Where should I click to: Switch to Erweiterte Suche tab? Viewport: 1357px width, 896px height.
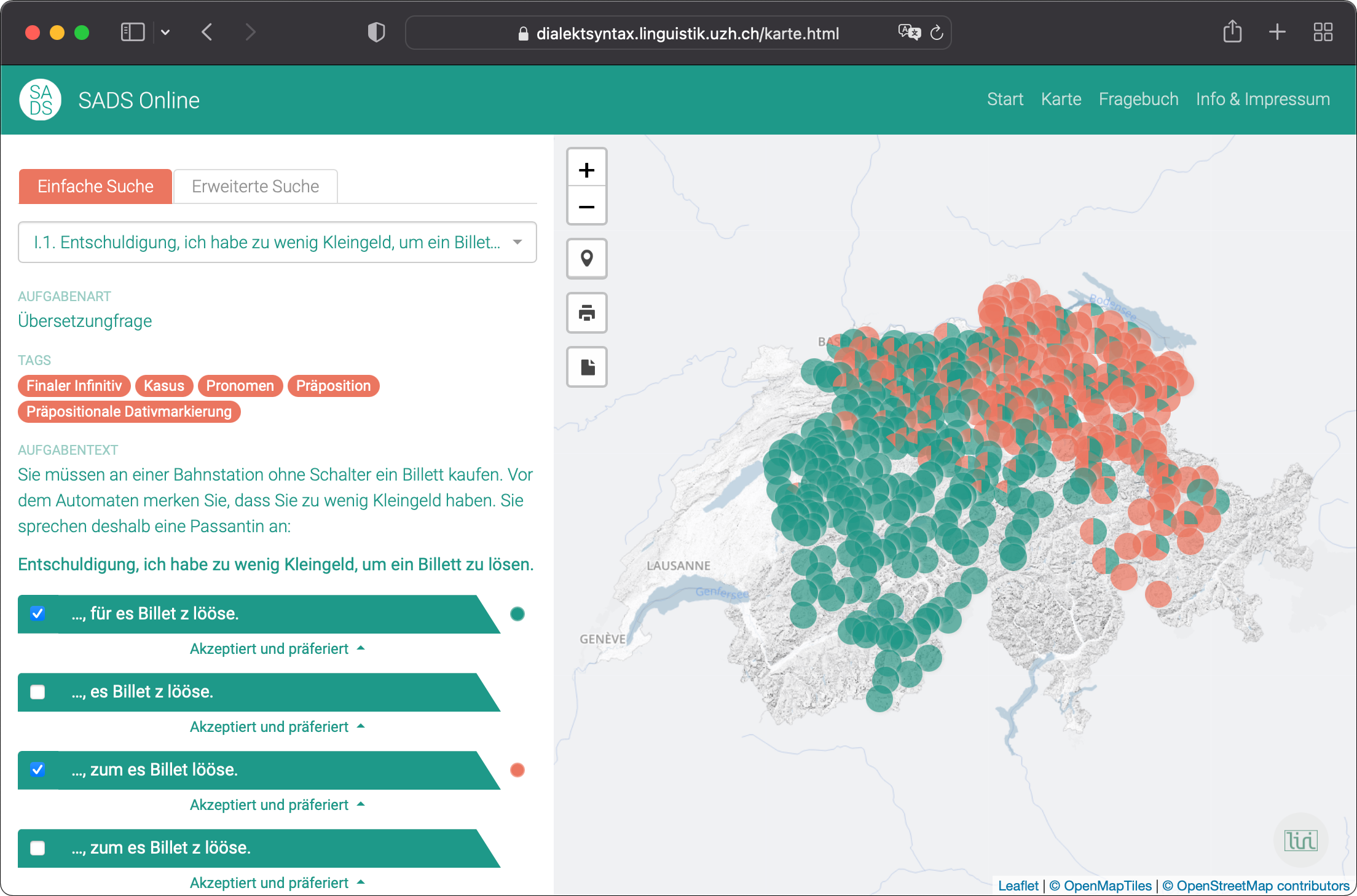[255, 186]
